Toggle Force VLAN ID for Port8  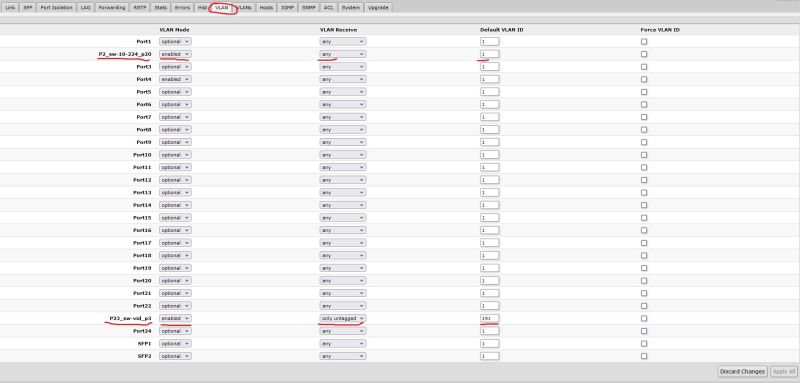[x=644, y=130]
